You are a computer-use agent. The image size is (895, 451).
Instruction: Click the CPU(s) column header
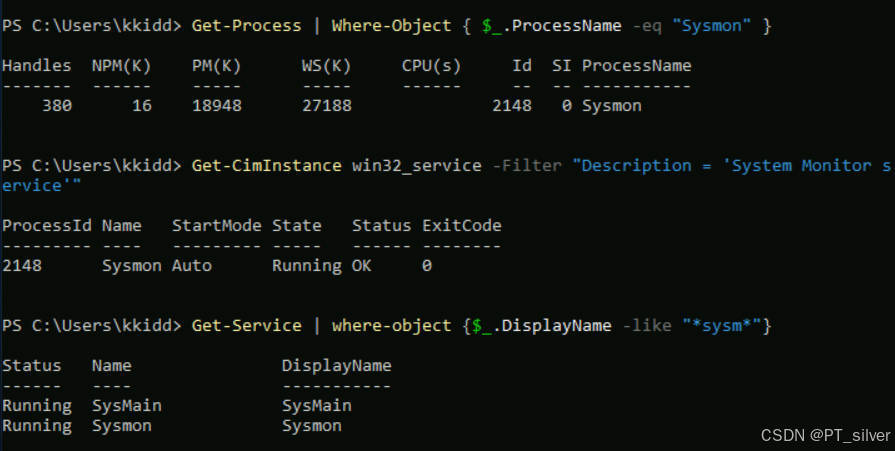(x=431, y=66)
